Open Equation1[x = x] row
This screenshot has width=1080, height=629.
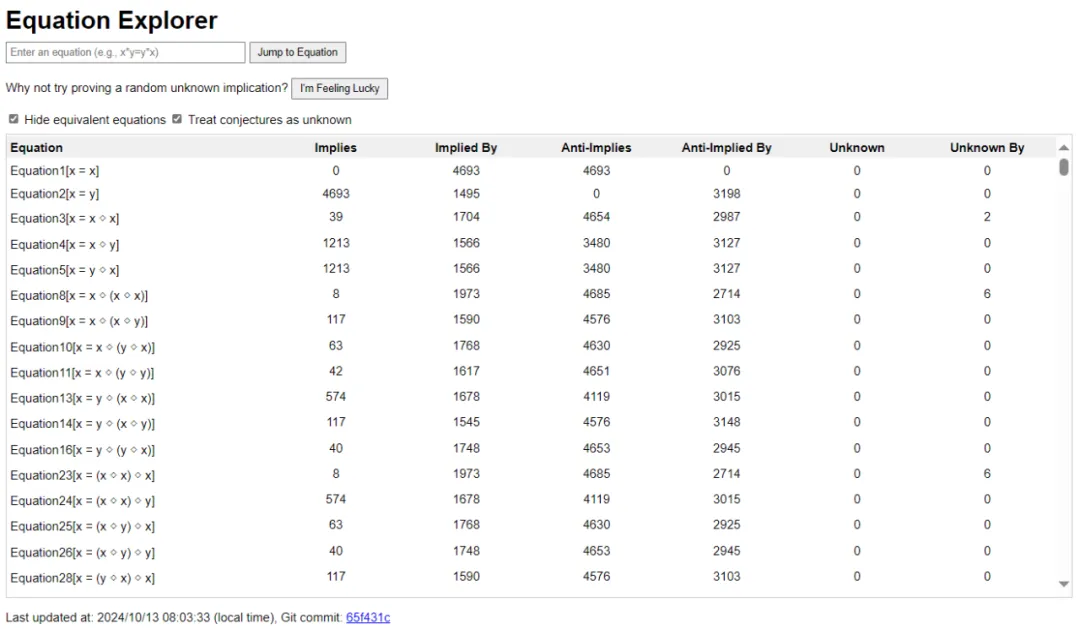pyautogui.click(x=54, y=171)
